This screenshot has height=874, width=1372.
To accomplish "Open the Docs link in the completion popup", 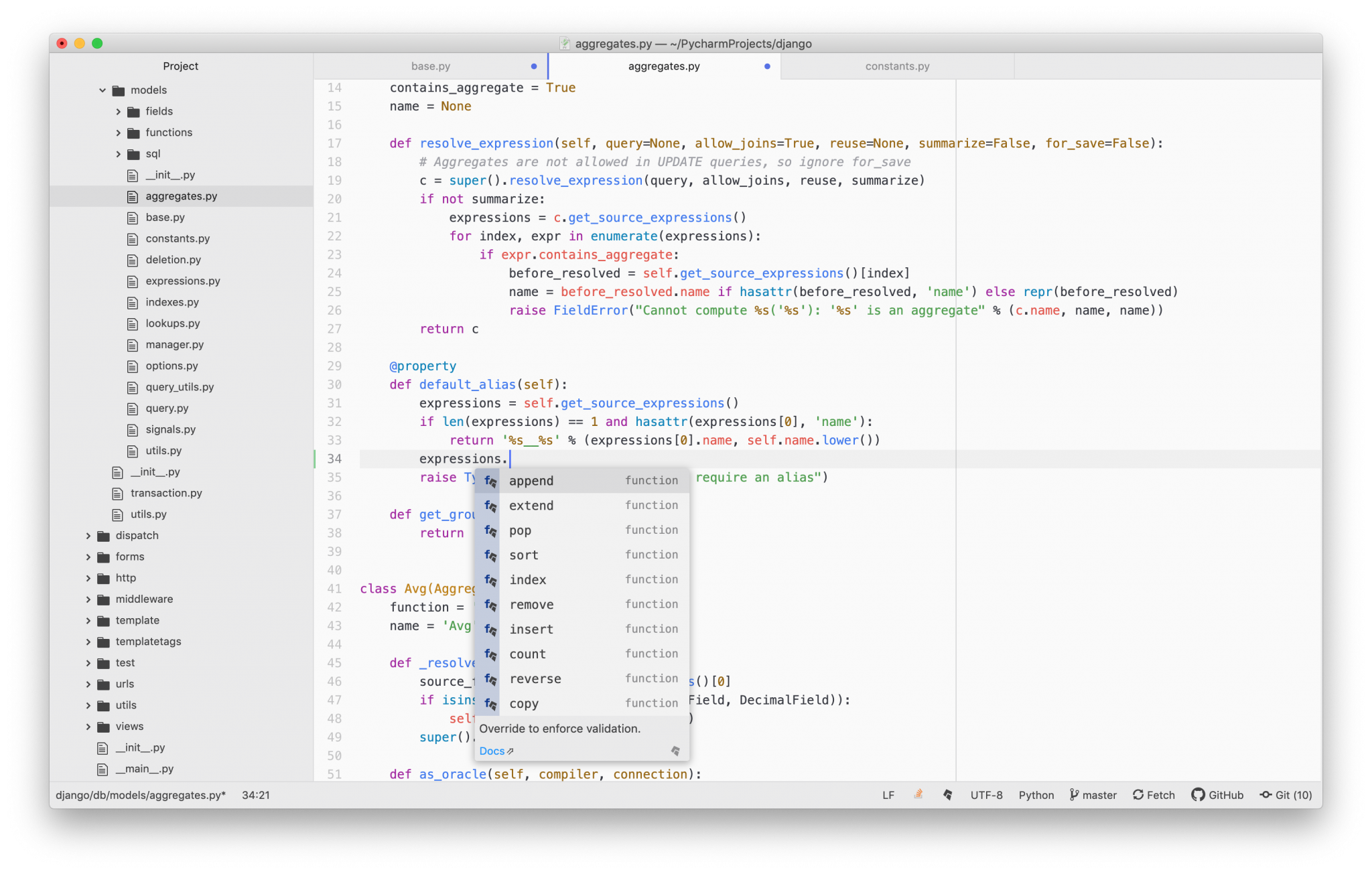I will point(492,751).
